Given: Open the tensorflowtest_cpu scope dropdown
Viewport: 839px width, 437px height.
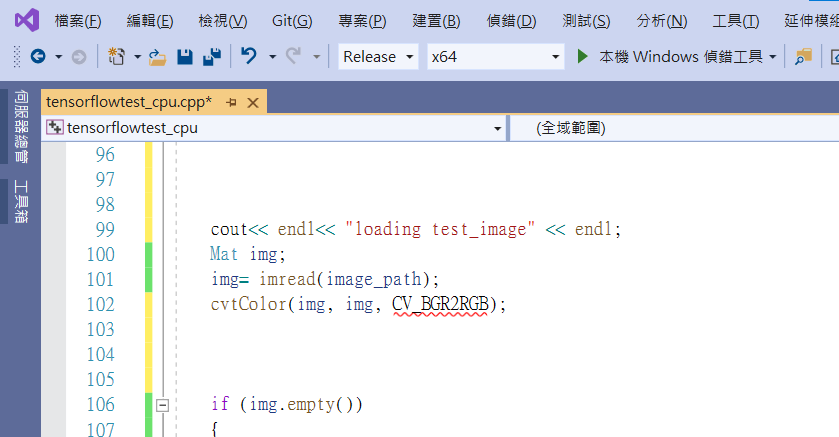Looking at the screenshot, I should coord(274,128).
